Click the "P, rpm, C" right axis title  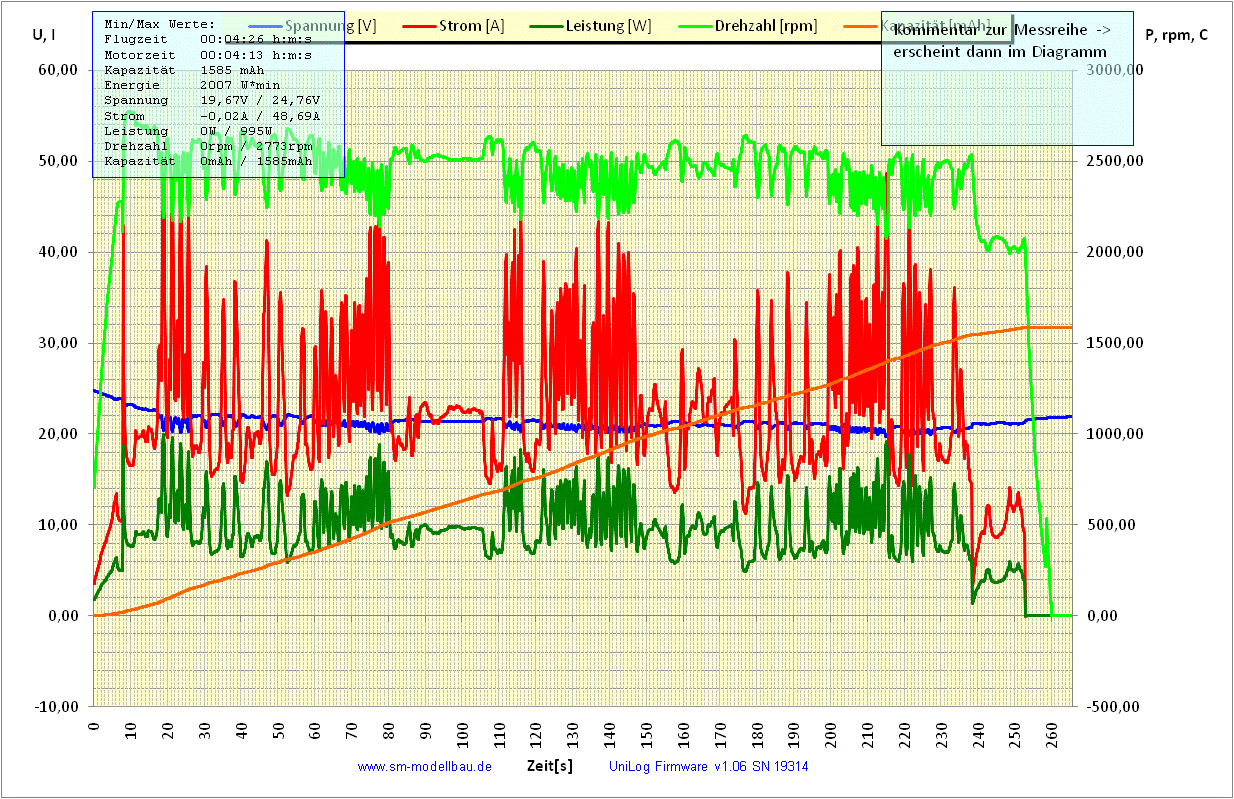(x=1176, y=35)
